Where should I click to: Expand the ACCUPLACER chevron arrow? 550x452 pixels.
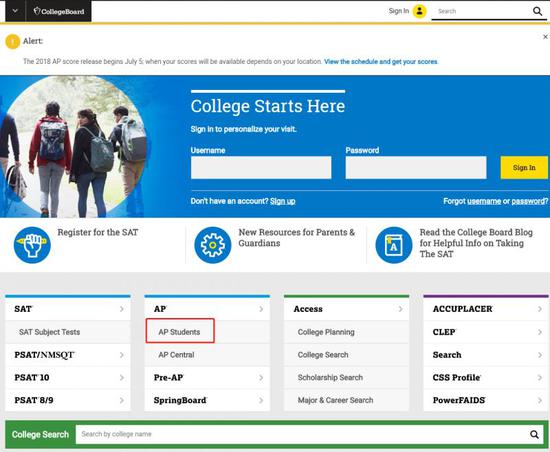(540, 309)
